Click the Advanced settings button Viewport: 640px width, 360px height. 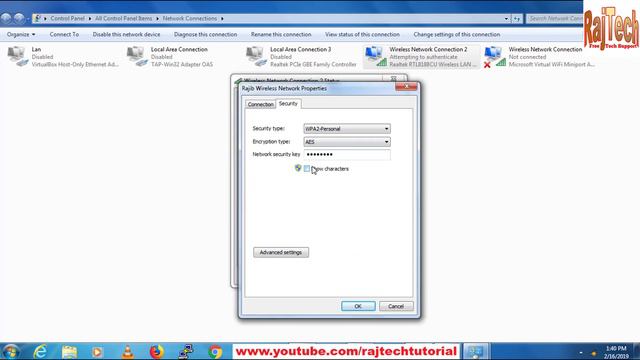pos(281,252)
